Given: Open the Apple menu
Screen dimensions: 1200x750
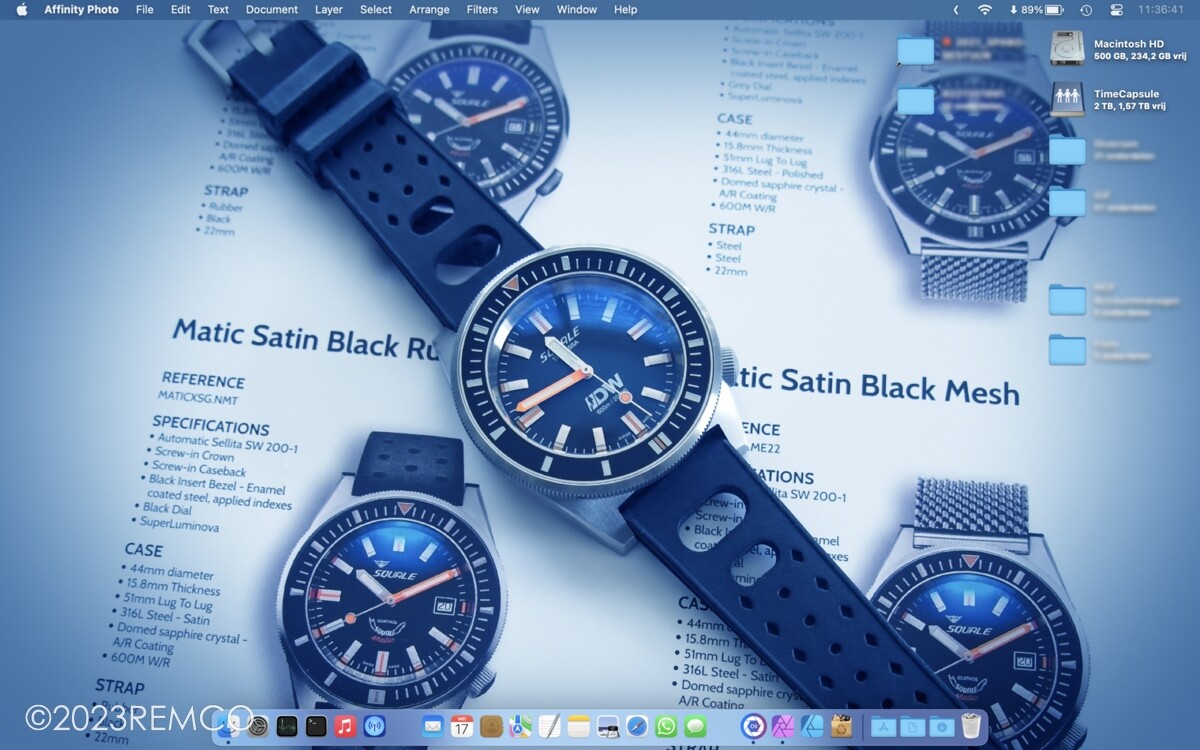Looking at the screenshot, I should (x=22, y=9).
